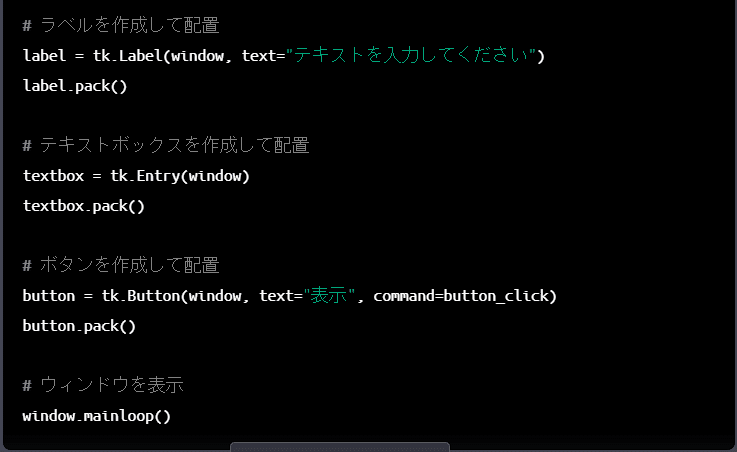Click the comment line about creating the label
The height and width of the screenshot is (452, 737).
pyautogui.click(x=121, y=25)
